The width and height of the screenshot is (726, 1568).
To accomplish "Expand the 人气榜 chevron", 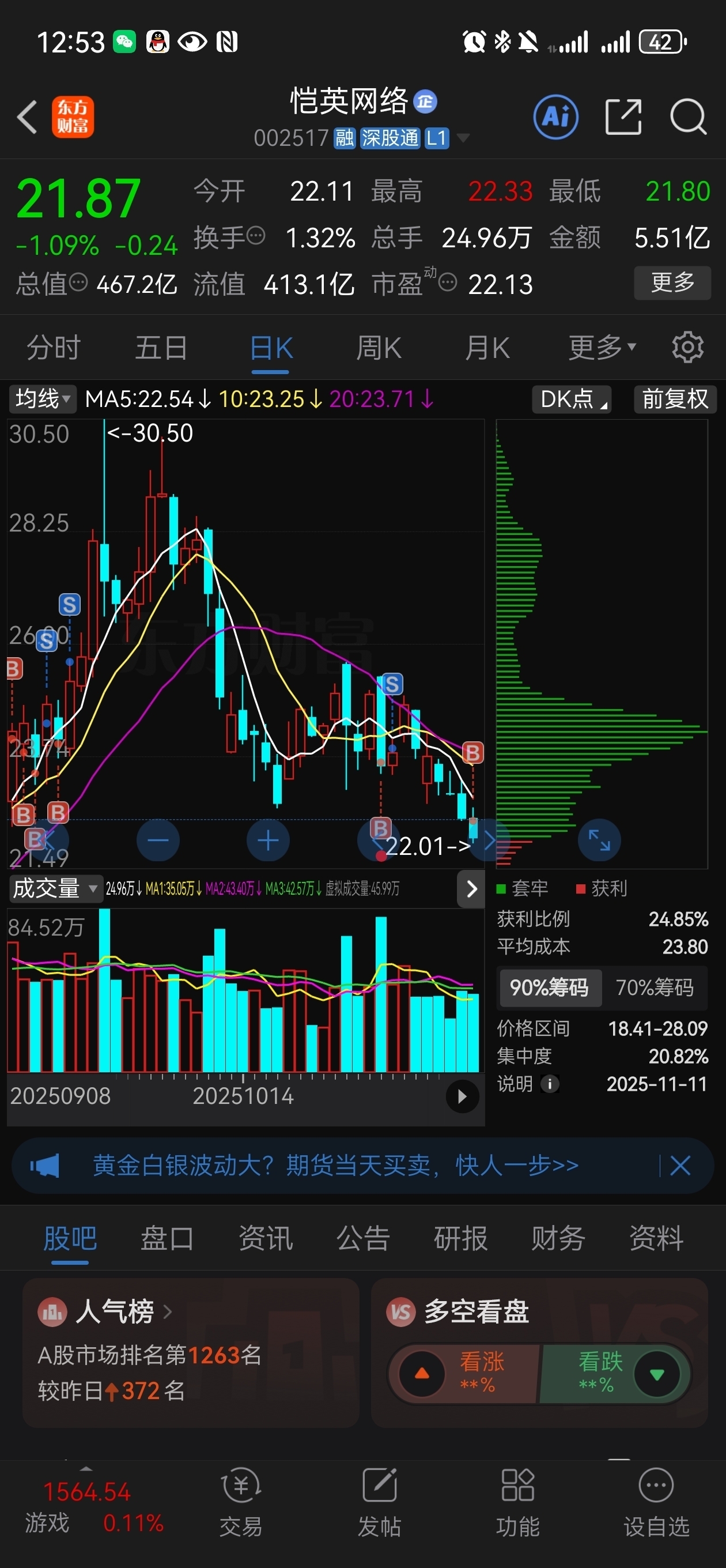I will coord(167,1311).
